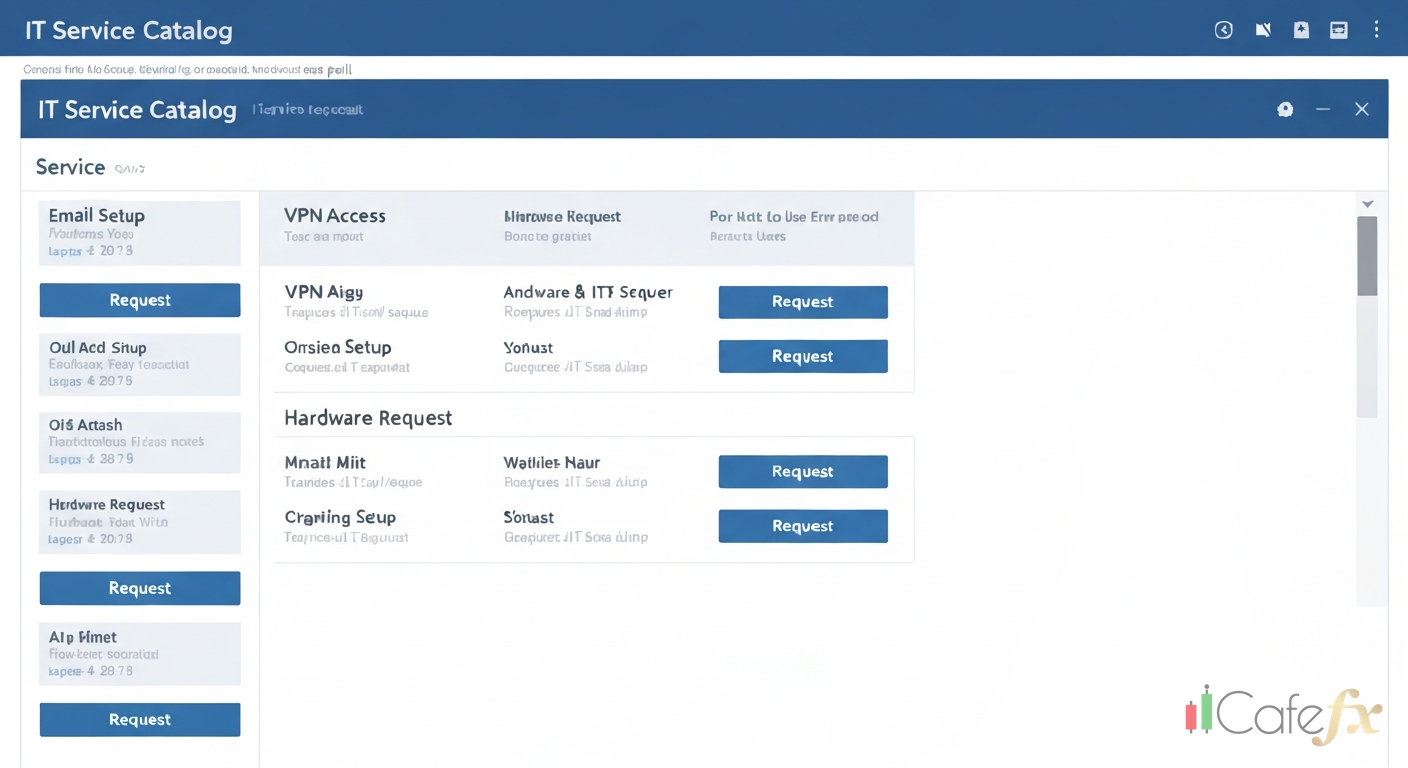Click the inbox icon in the top toolbar
Image resolution: width=1408 pixels, height=768 pixels.
coord(1338,30)
